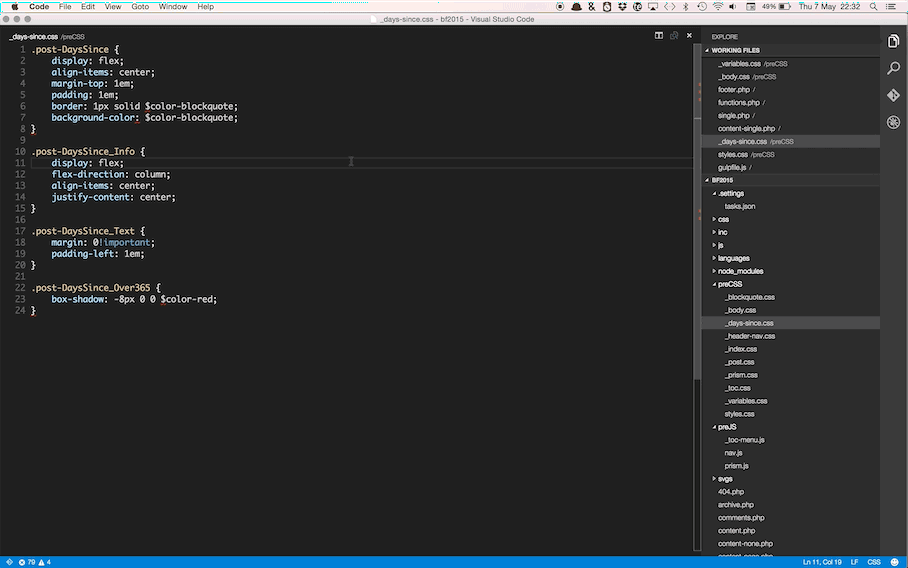Open the Git view in the activity bar
This screenshot has width=908, height=568.
pos(893,95)
